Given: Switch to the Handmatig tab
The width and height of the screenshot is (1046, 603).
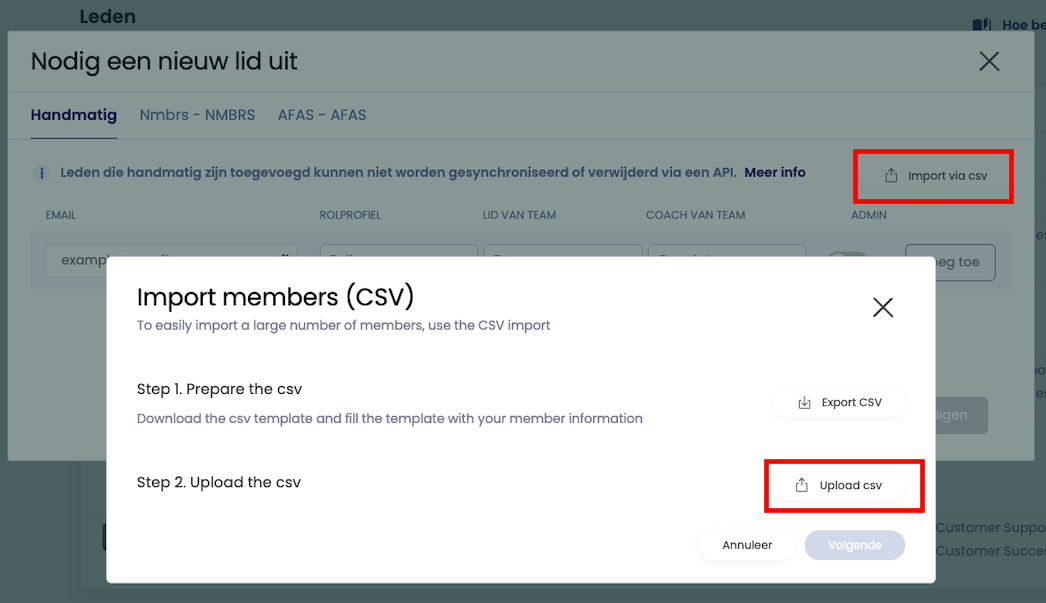Looking at the screenshot, I should [x=74, y=115].
